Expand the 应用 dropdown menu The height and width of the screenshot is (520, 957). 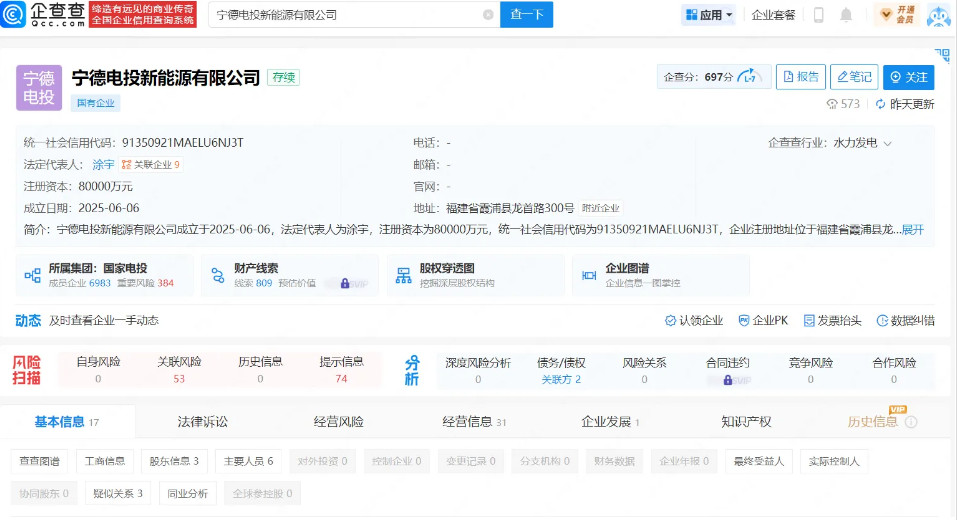coord(709,15)
